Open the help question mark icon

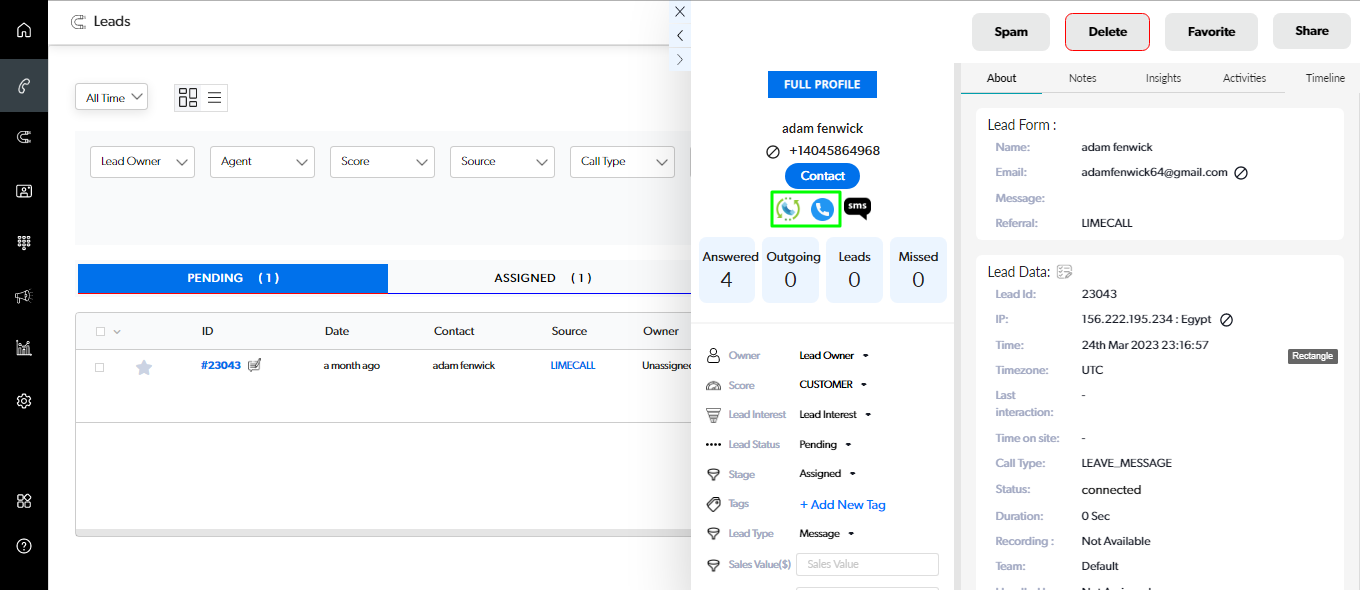24,546
